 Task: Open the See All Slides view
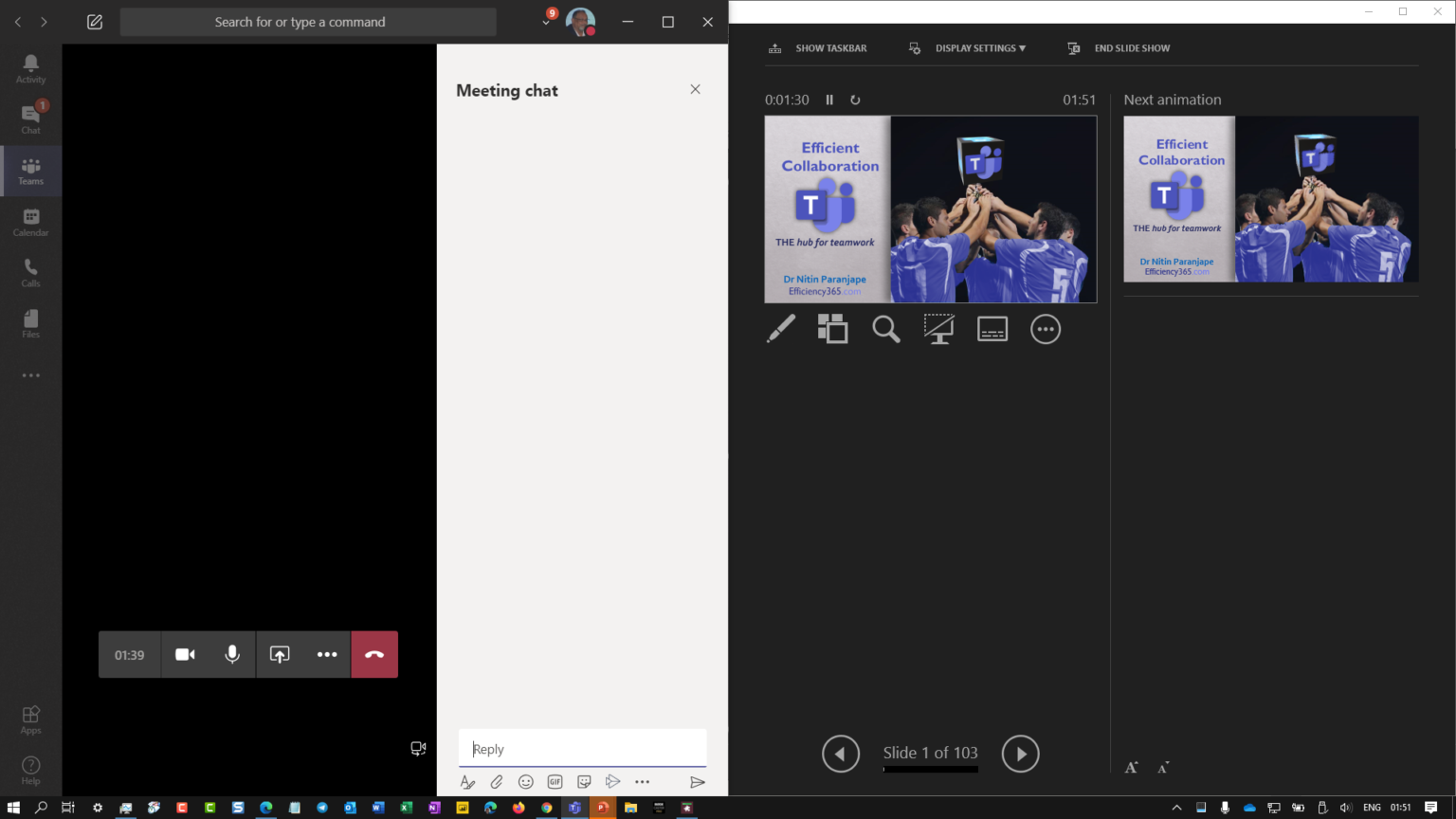click(x=833, y=328)
